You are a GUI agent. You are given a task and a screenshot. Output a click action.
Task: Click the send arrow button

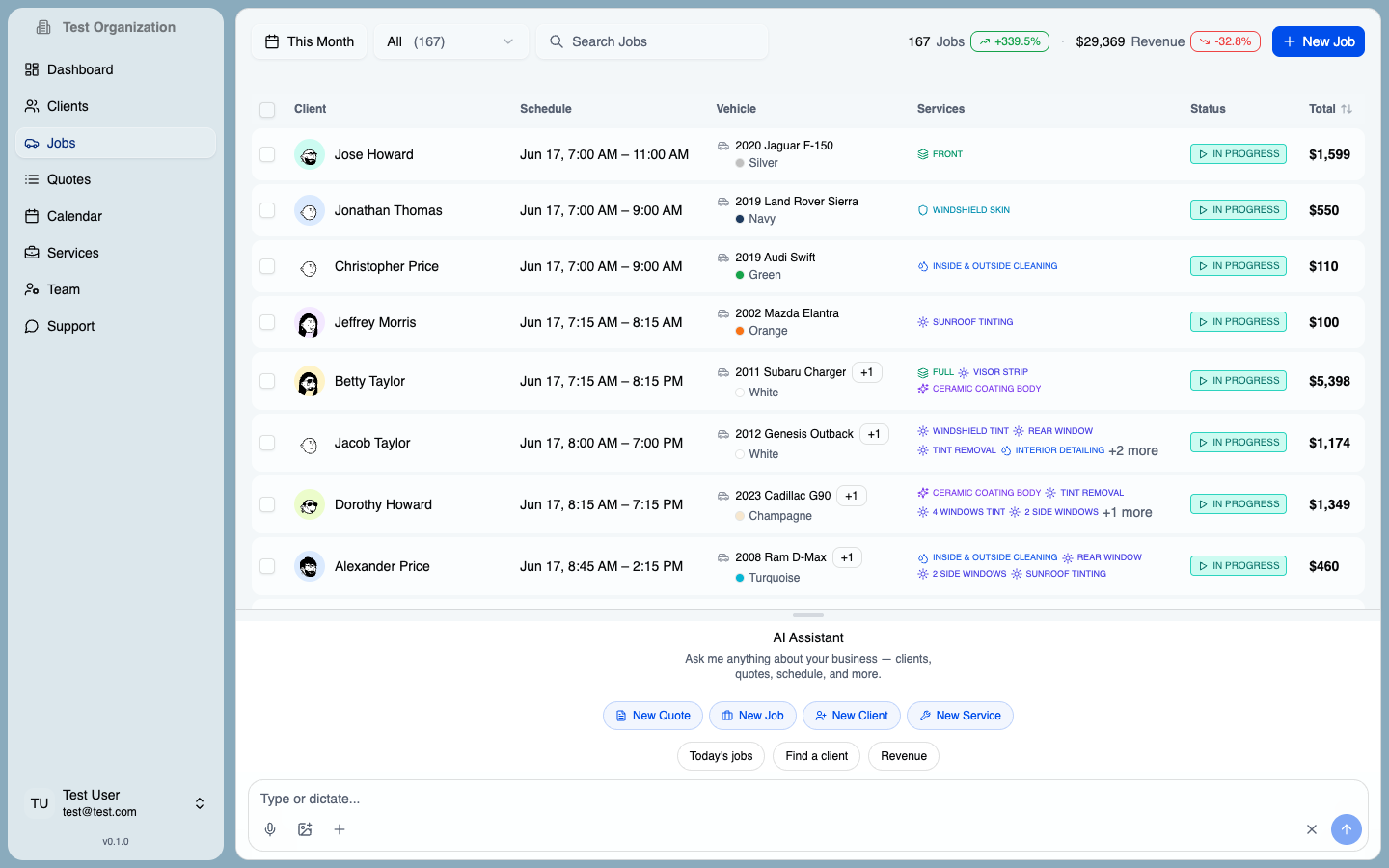[1347, 829]
